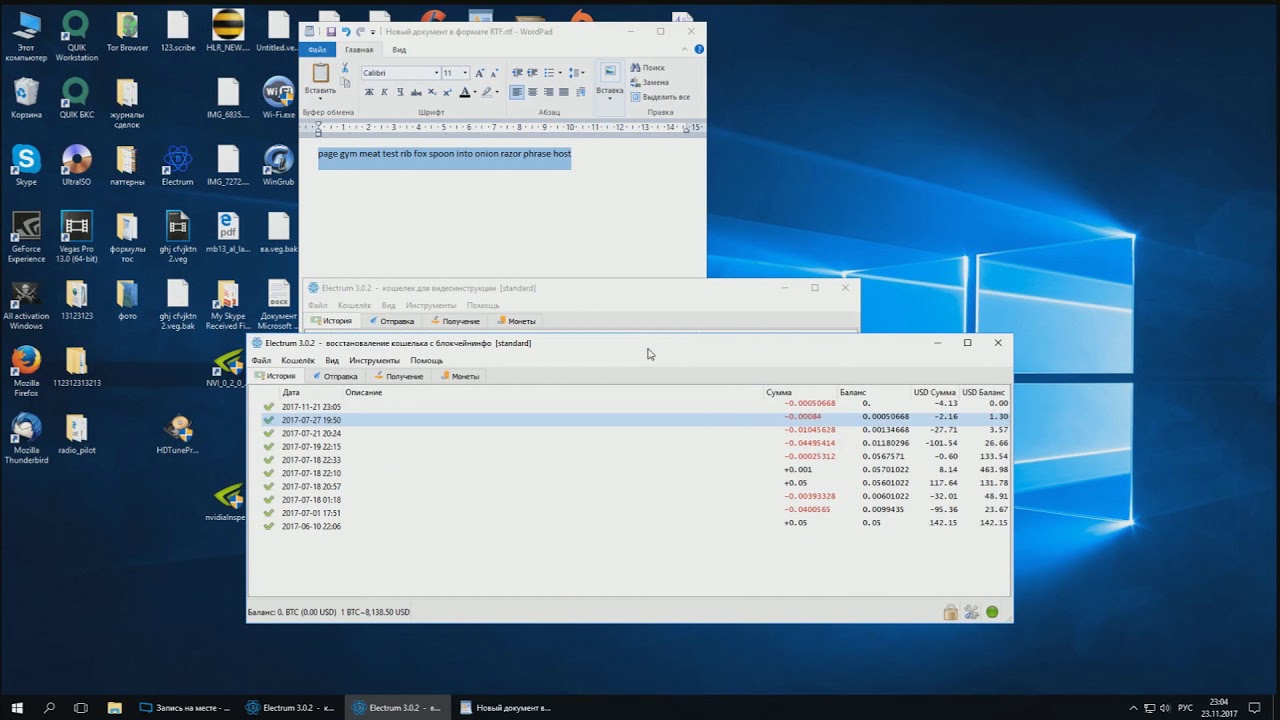Select the 2017-07-19 22:15 transaction row
The width and height of the screenshot is (1280, 720).
coord(629,446)
